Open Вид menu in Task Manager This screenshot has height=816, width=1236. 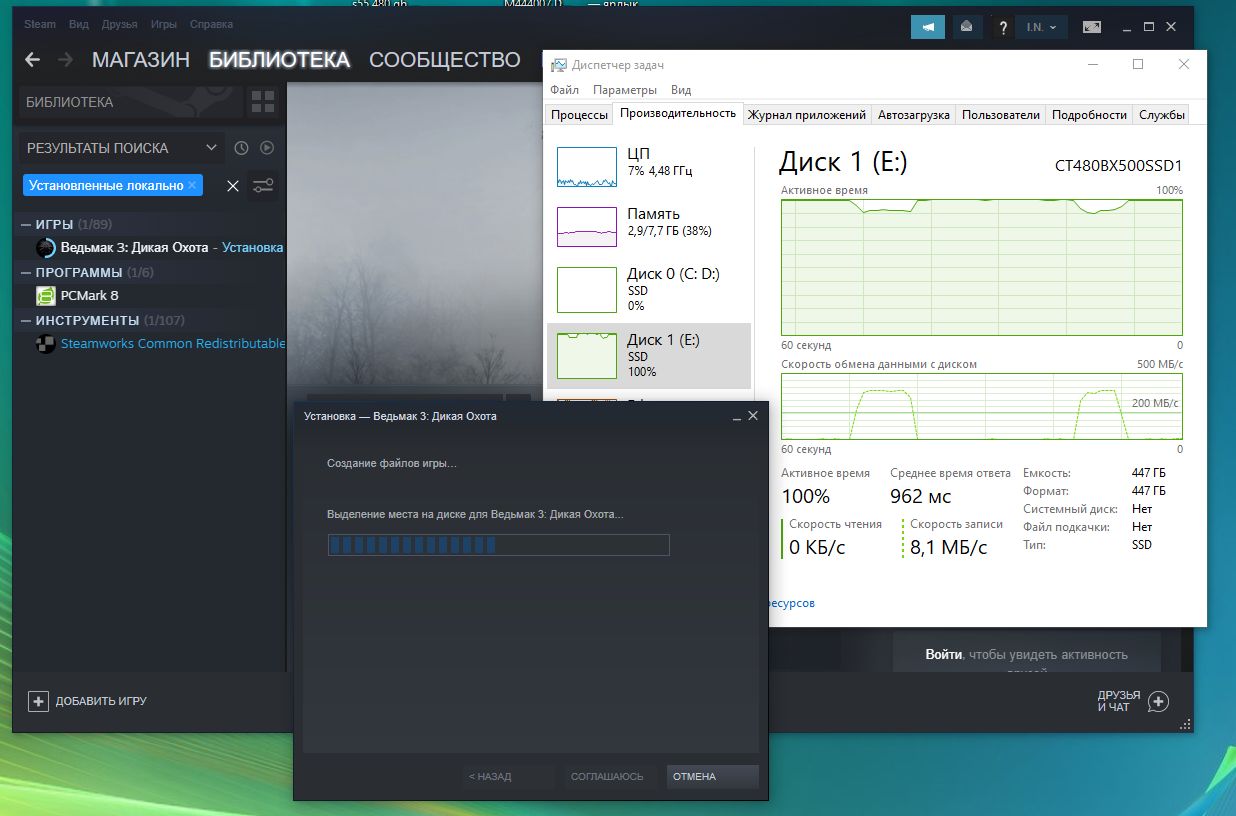coord(681,90)
